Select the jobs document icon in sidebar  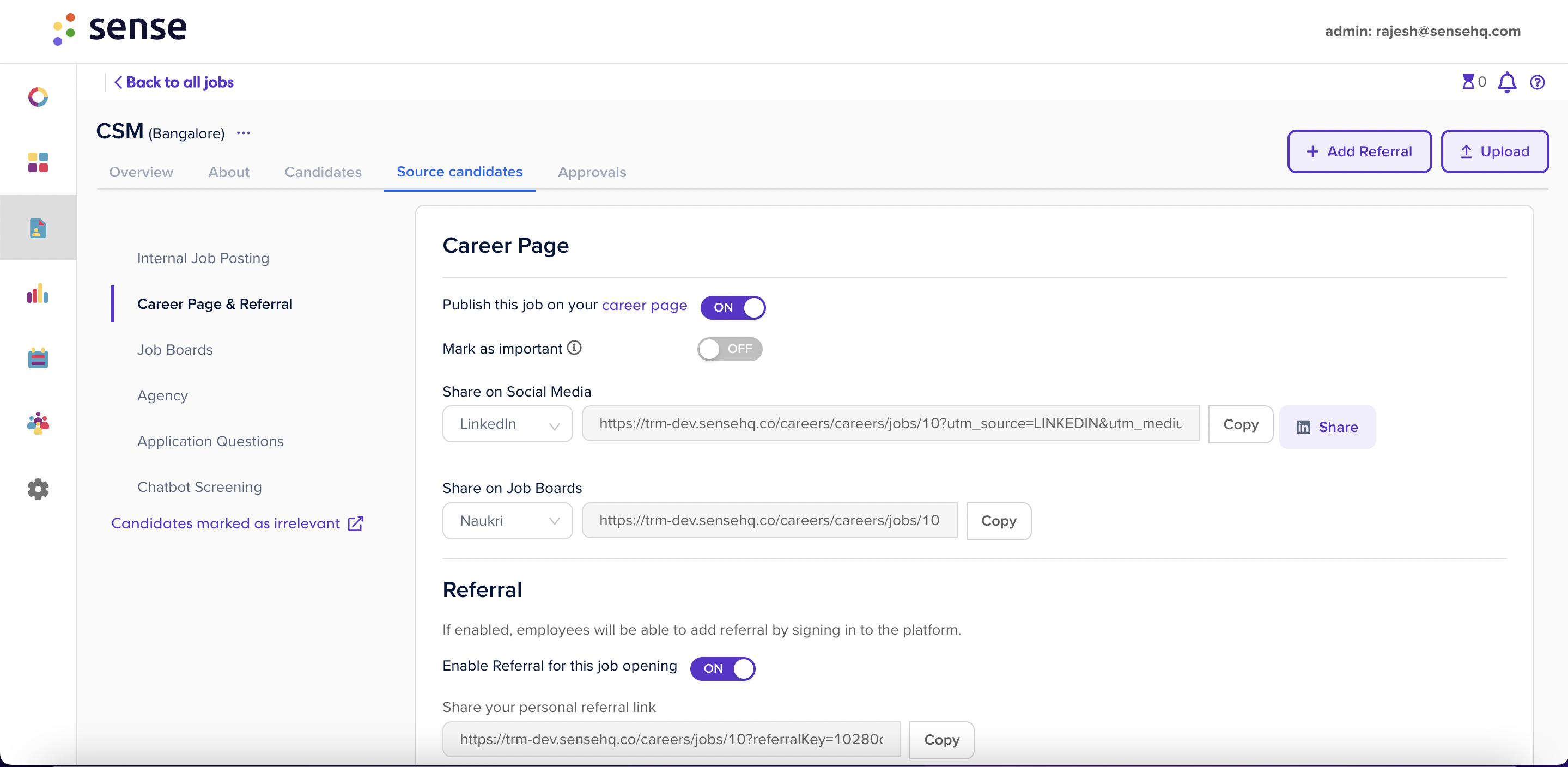coord(38,228)
